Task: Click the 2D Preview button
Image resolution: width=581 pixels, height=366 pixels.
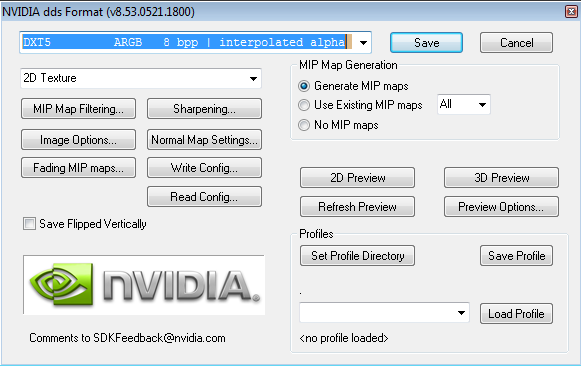Action: pyautogui.click(x=357, y=178)
